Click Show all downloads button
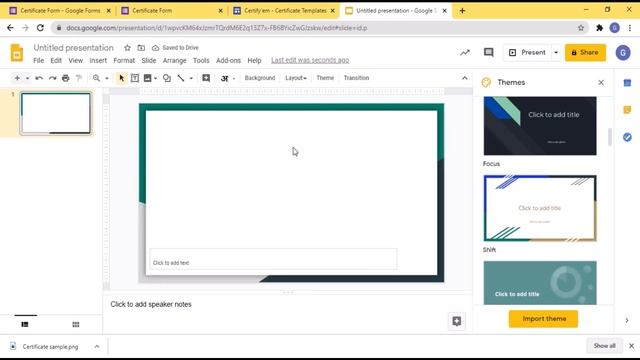The image size is (640, 360). click(604, 346)
